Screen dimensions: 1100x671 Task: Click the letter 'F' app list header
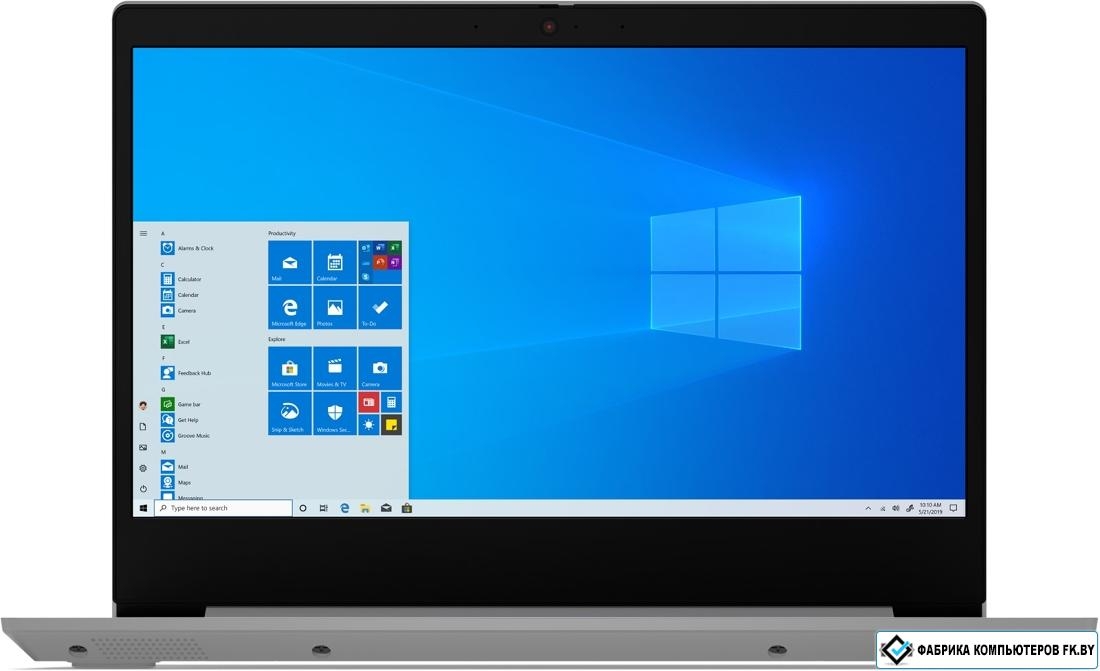pos(163,358)
